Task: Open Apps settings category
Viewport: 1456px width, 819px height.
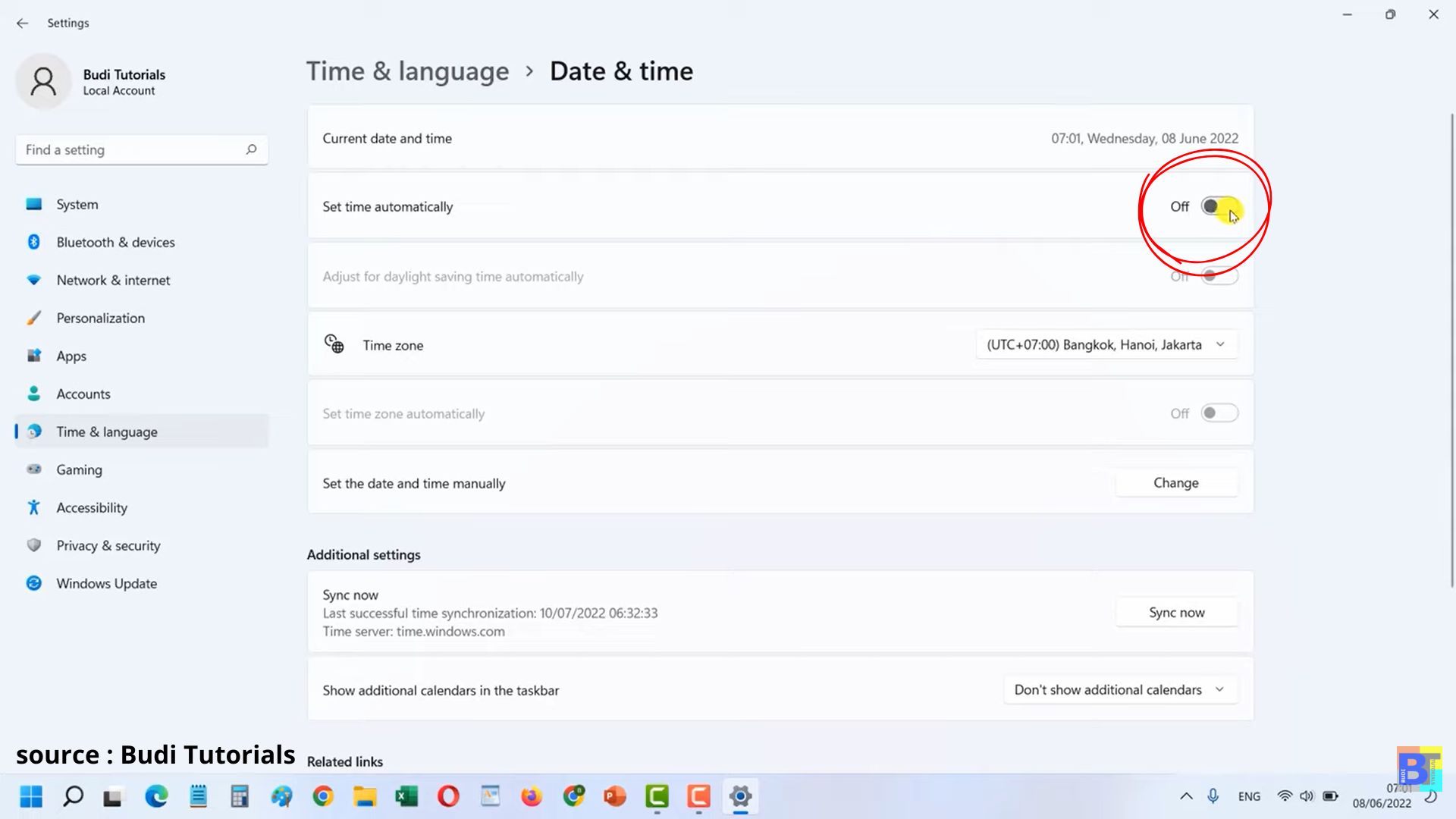Action: (141, 356)
